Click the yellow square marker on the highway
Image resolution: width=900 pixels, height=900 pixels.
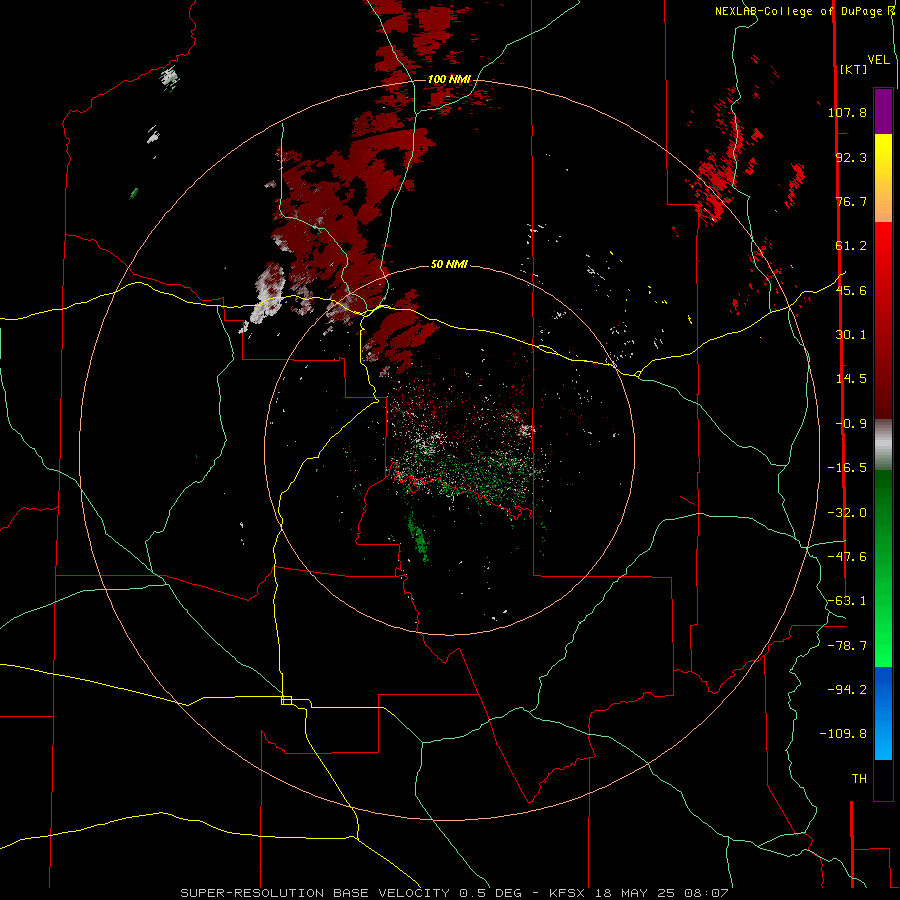click(x=286, y=700)
